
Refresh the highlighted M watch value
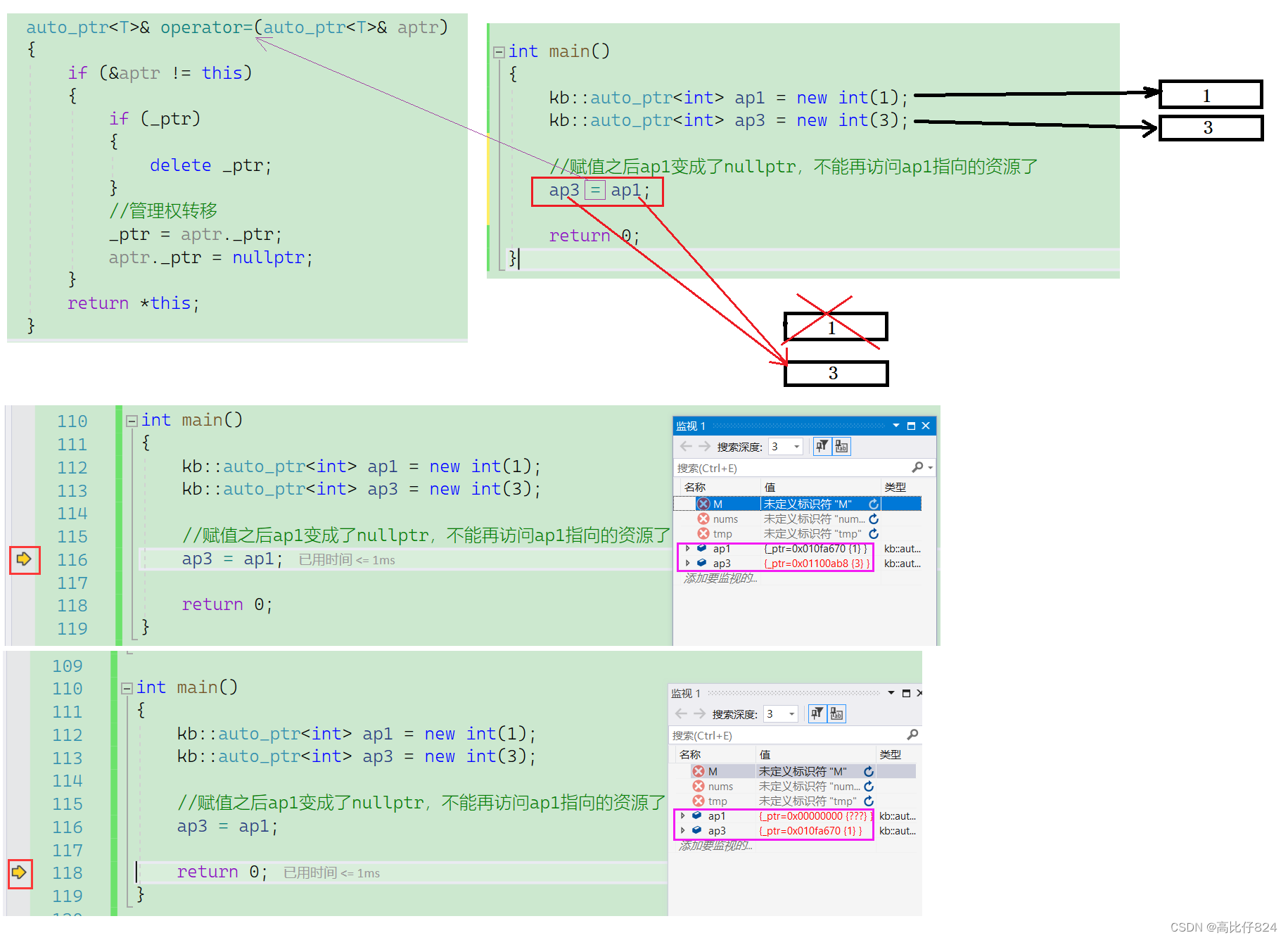point(874,504)
